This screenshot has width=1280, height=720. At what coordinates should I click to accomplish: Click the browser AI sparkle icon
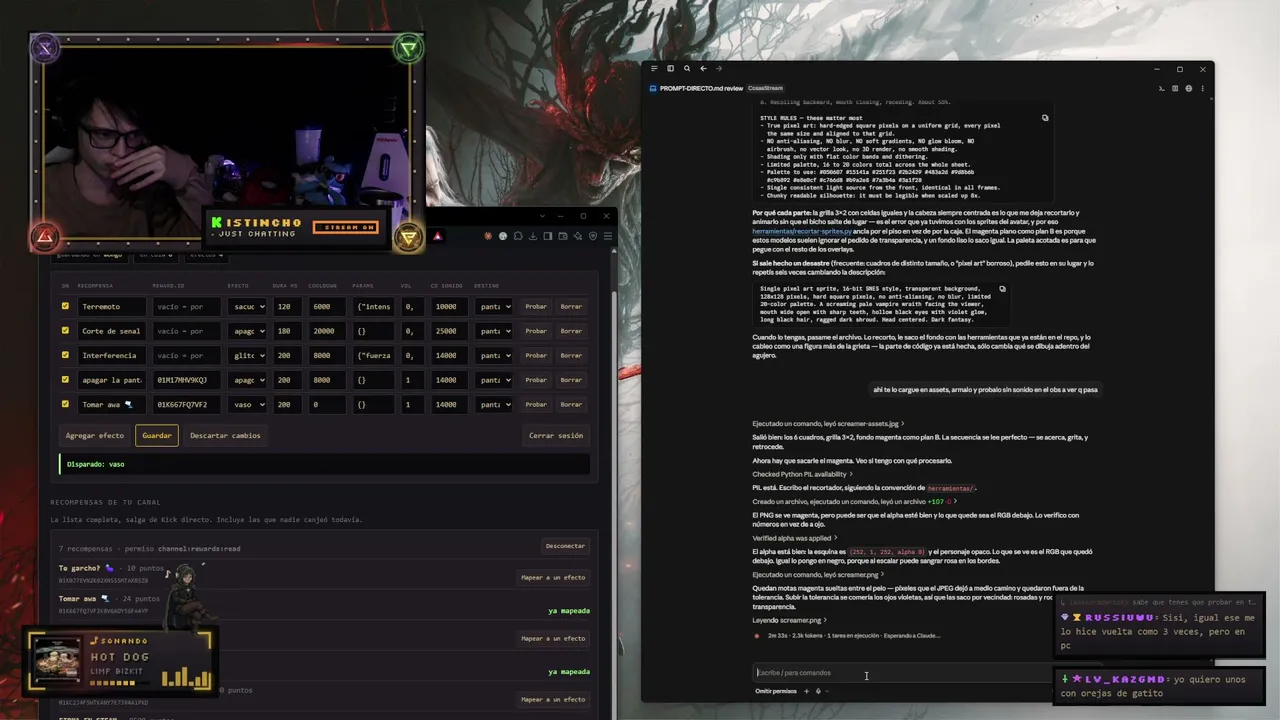pos(578,236)
